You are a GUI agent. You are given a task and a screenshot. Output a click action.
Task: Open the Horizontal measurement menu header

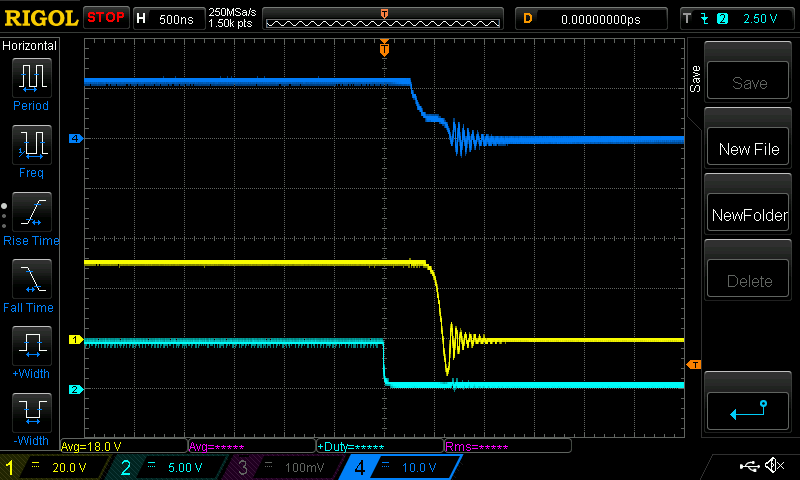(x=30, y=45)
